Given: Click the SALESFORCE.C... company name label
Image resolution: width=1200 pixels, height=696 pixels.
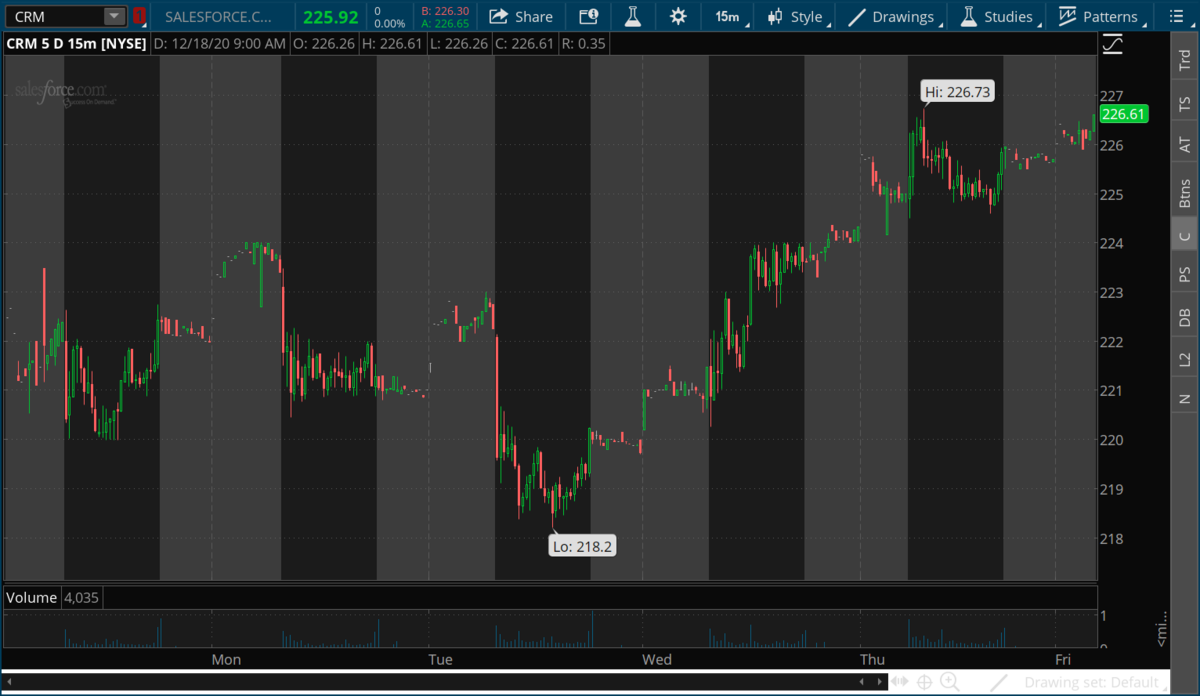Looking at the screenshot, I should 217,17.
